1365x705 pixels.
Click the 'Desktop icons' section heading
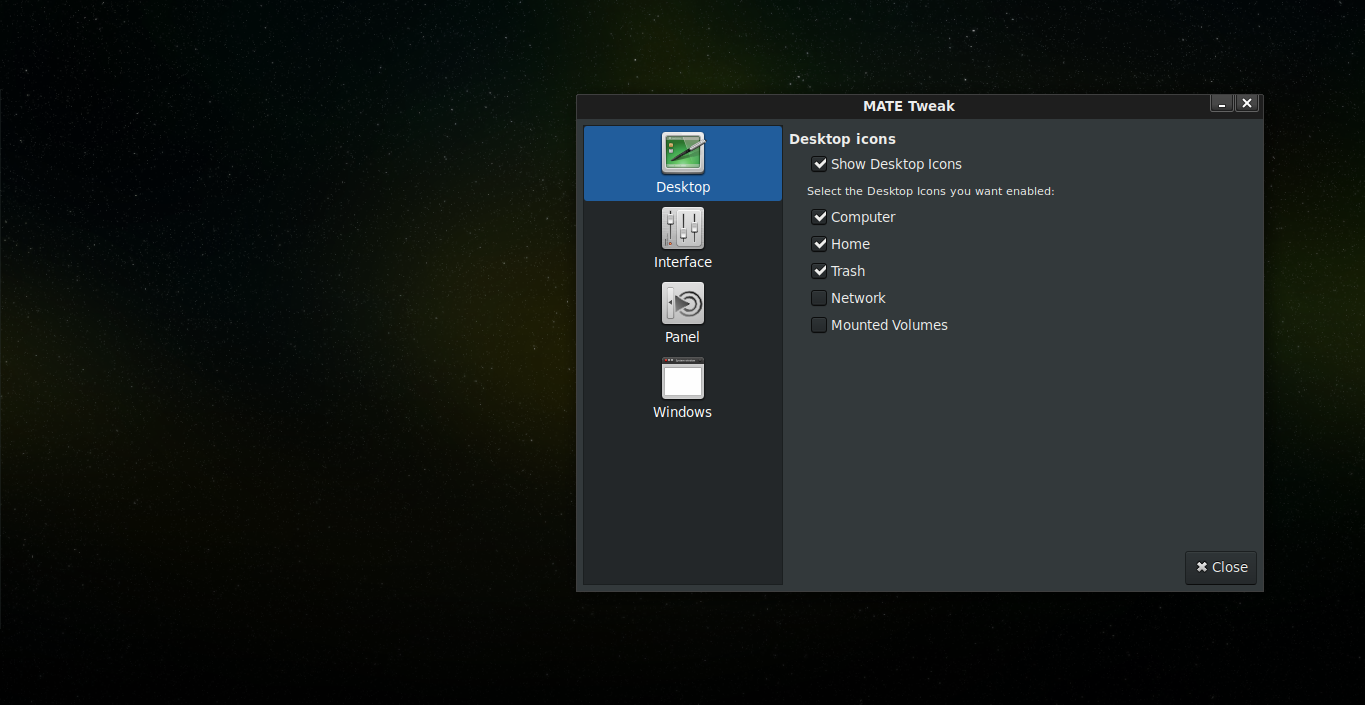(x=842, y=139)
